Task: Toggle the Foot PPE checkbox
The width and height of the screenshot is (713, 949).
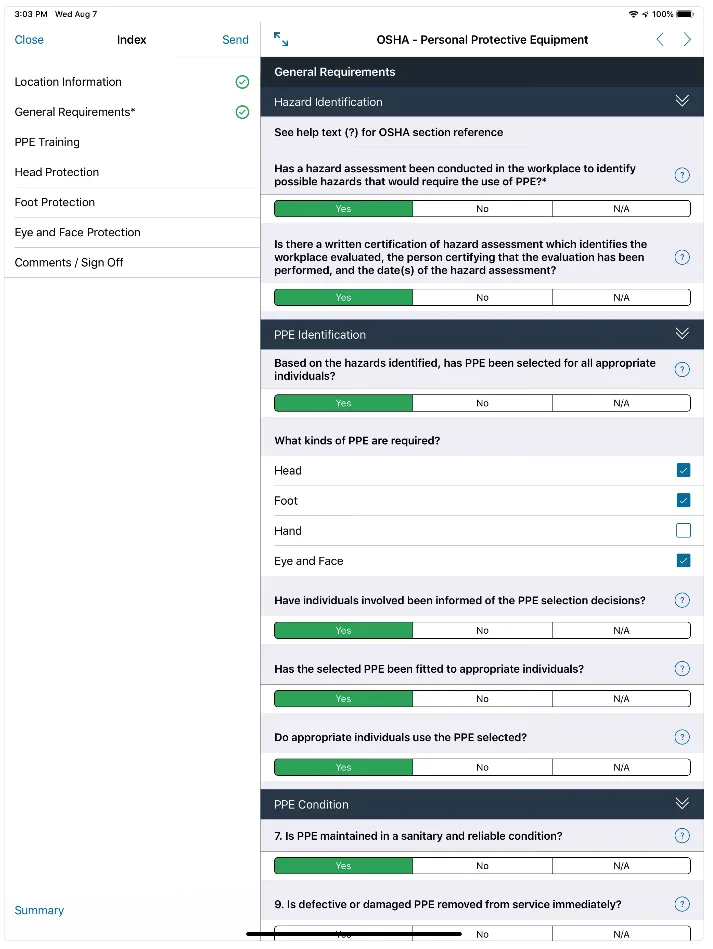Action: pos(683,500)
